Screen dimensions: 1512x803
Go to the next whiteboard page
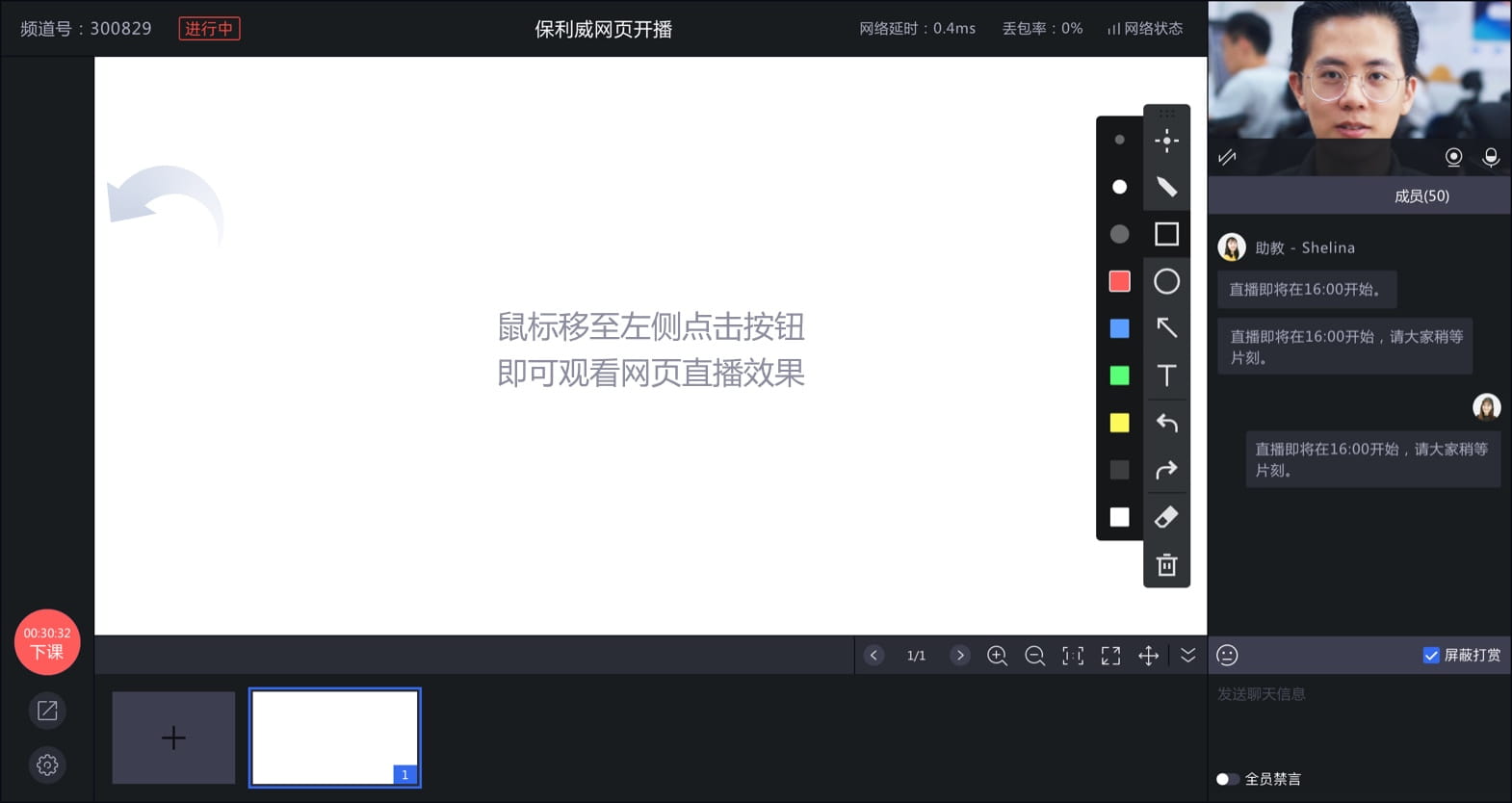pyautogui.click(x=959, y=655)
